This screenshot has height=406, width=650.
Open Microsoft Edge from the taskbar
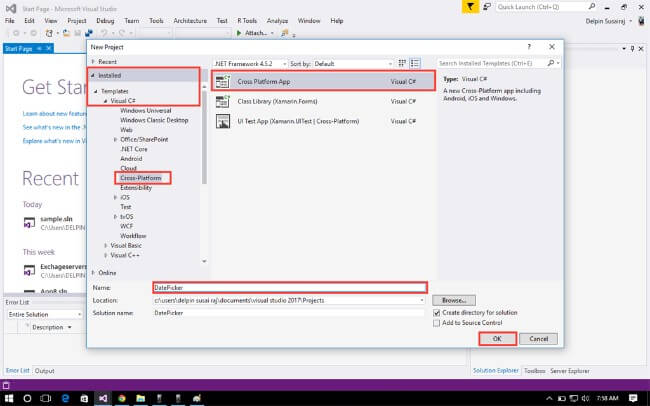65,399
